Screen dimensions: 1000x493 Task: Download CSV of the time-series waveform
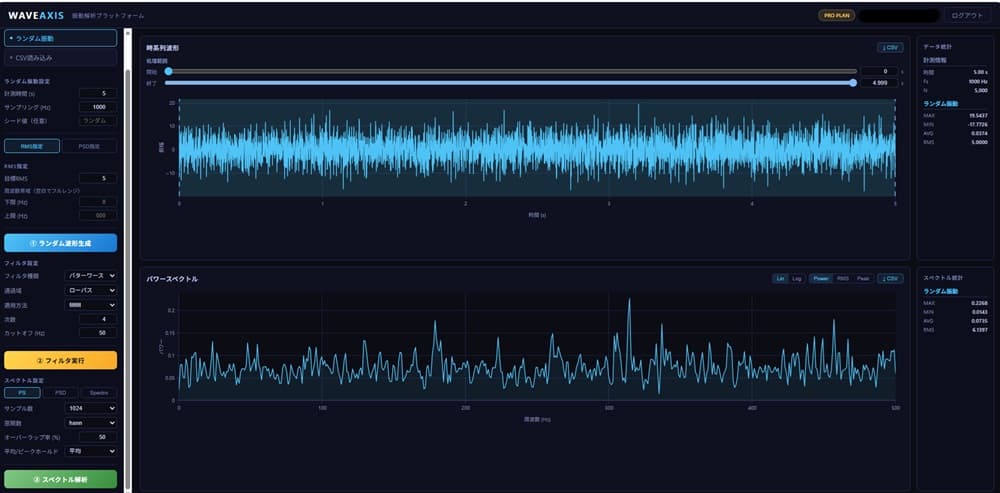pos(890,48)
